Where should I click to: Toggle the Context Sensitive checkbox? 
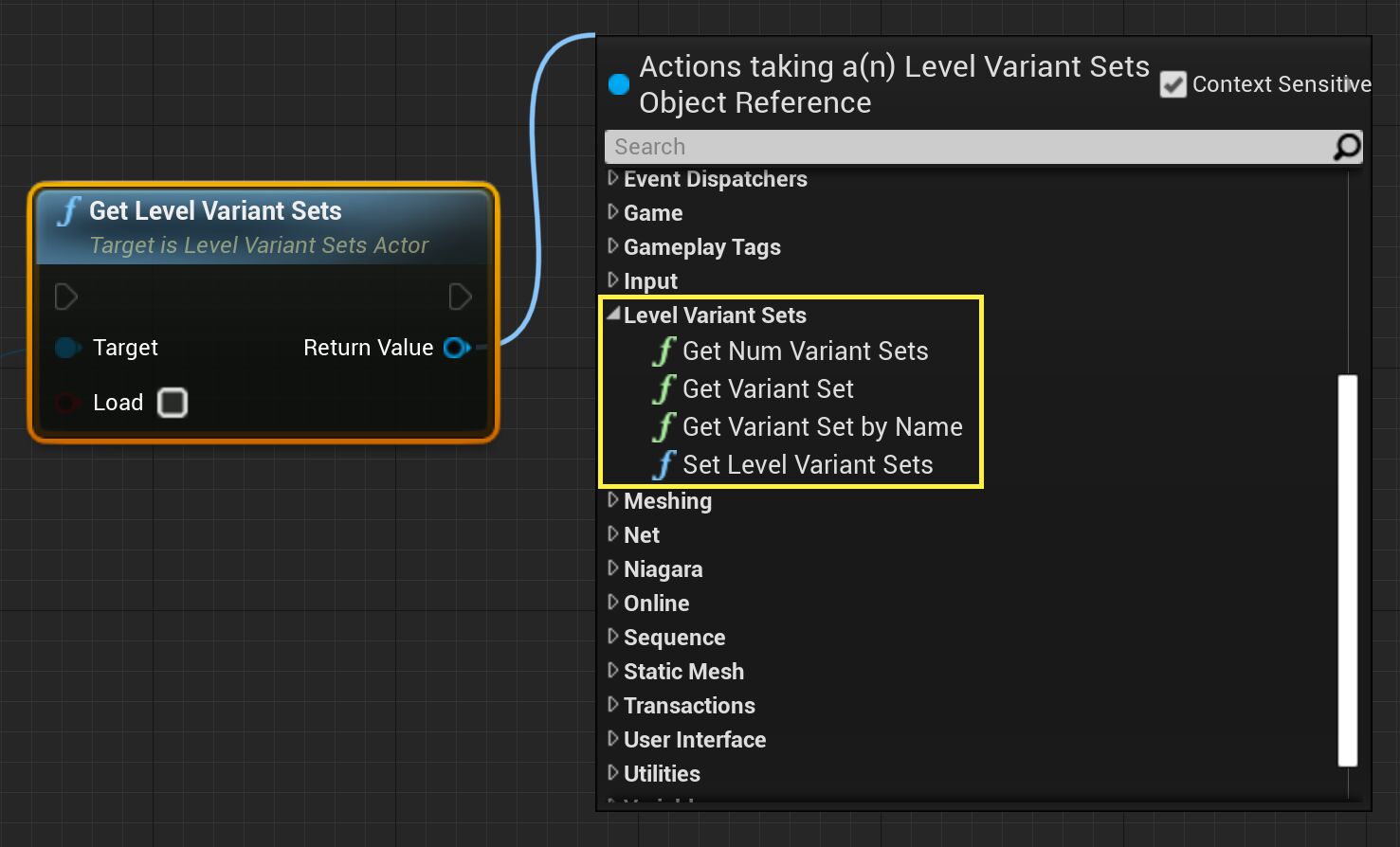point(1173,84)
